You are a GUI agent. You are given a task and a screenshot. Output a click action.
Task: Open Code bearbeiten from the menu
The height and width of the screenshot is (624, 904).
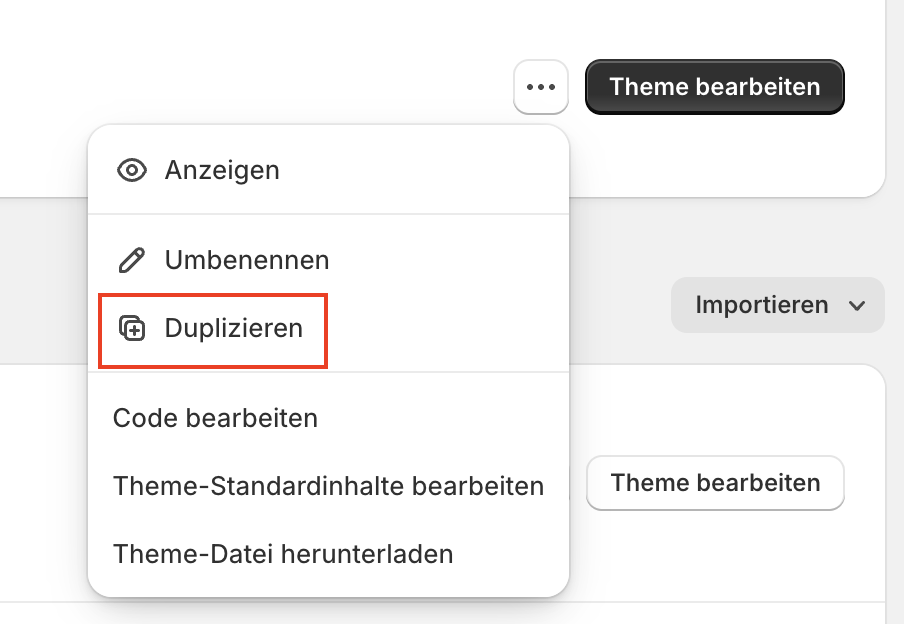(329, 418)
